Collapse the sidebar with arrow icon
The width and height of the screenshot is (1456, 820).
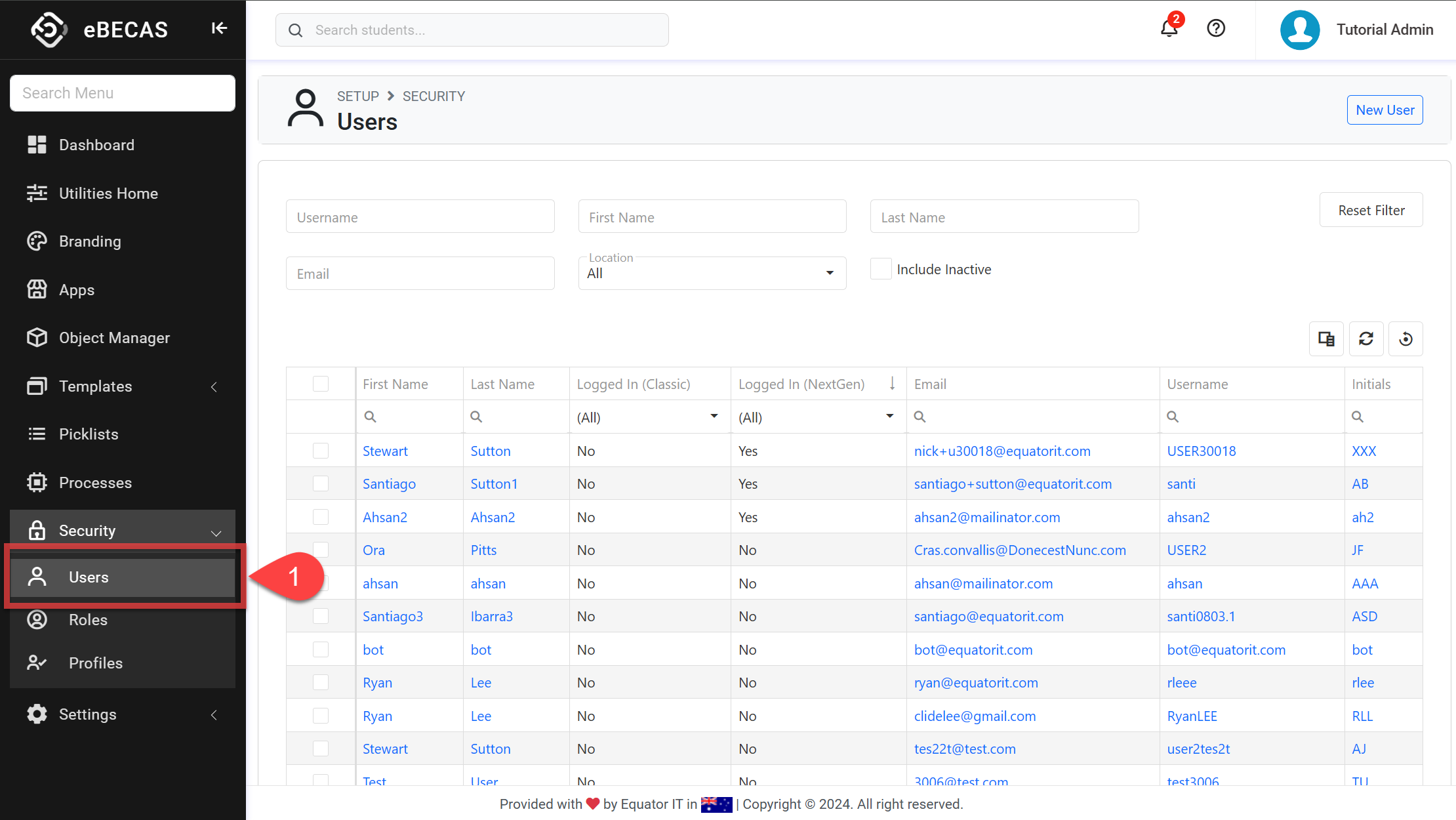click(x=219, y=28)
